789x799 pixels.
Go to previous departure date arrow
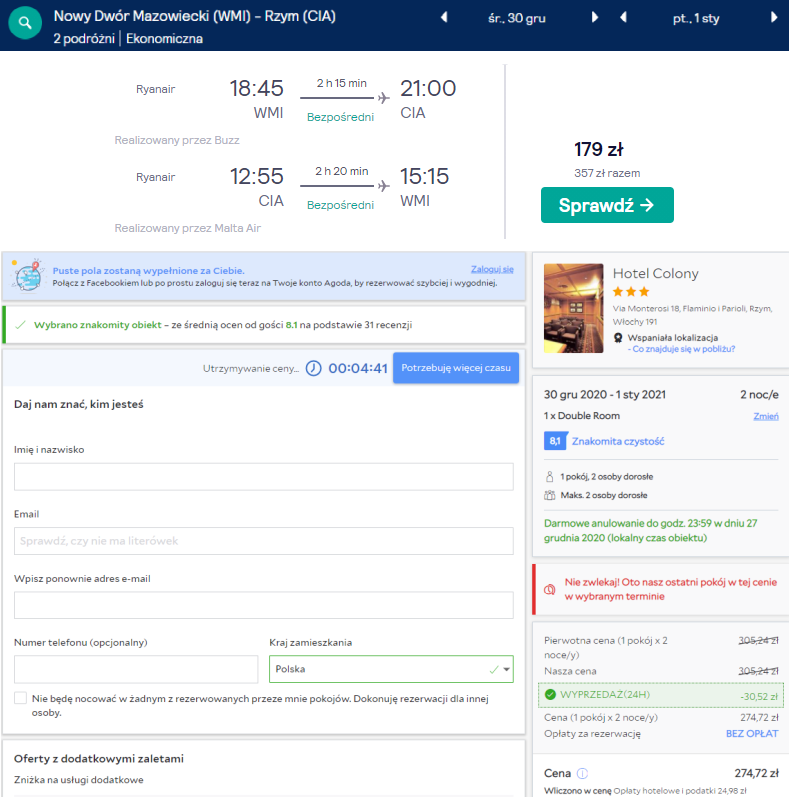[445, 18]
